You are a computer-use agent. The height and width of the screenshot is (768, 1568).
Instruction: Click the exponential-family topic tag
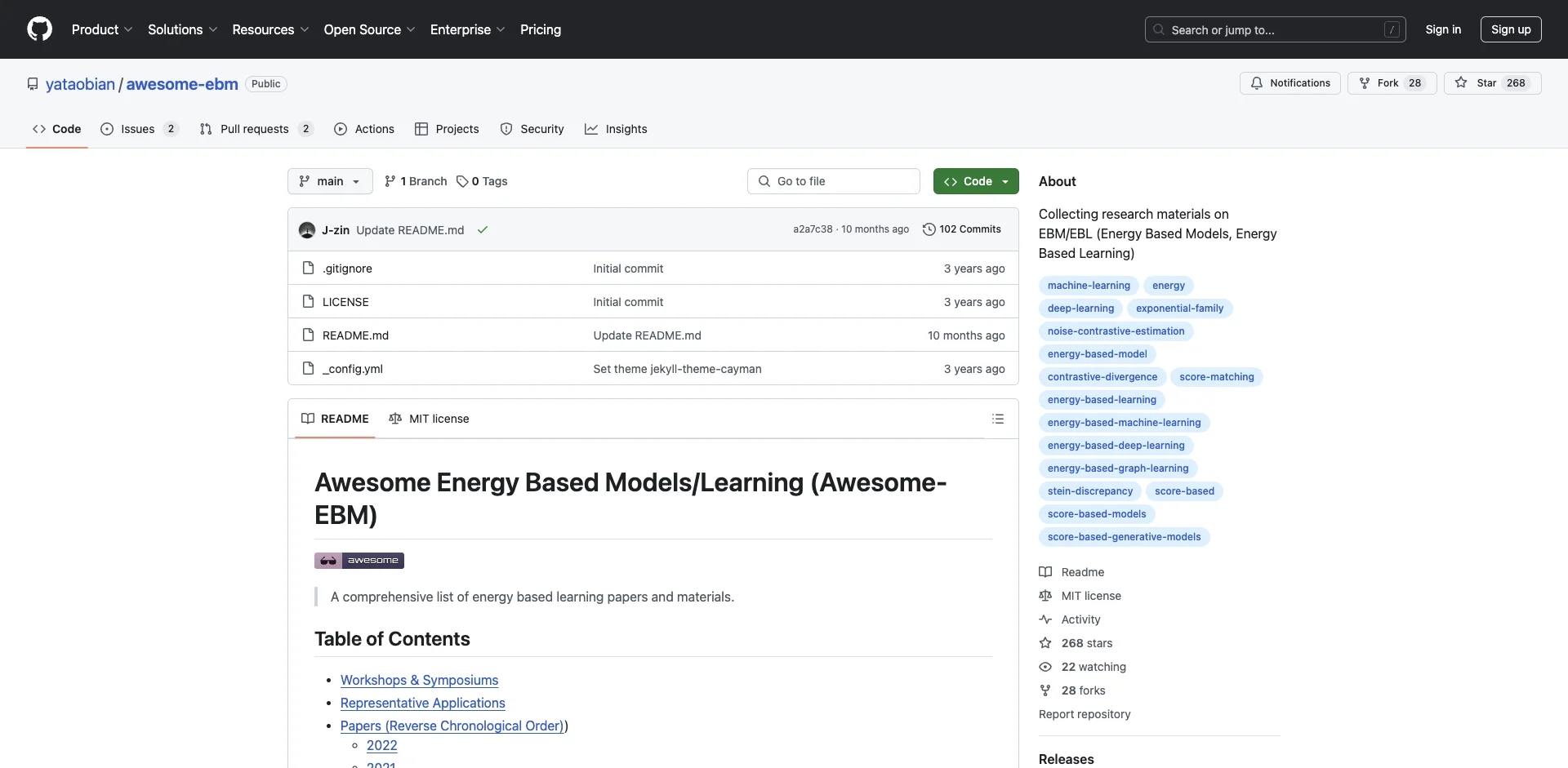pyautogui.click(x=1179, y=309)
